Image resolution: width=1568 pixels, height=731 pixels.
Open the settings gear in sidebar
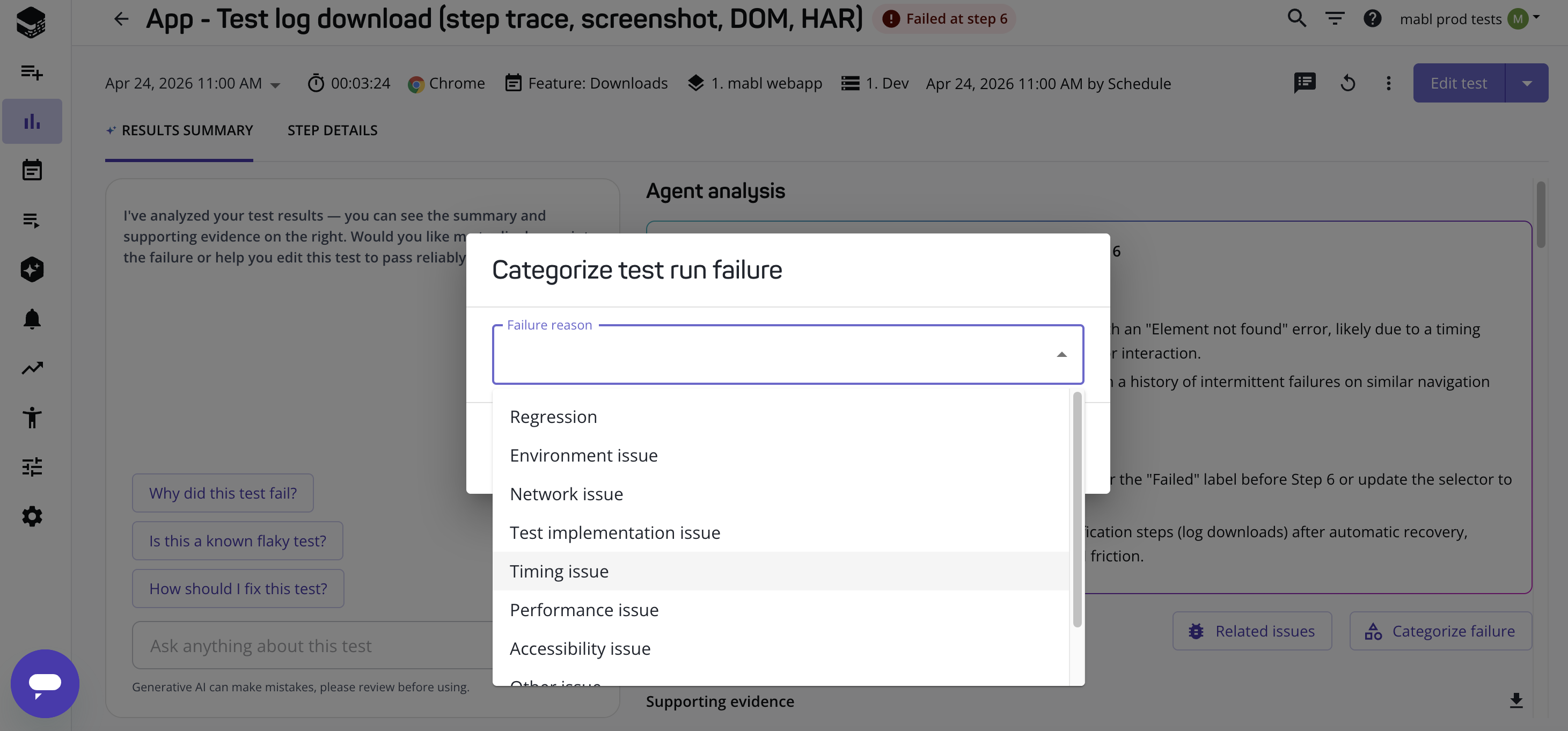click(32, 516)
